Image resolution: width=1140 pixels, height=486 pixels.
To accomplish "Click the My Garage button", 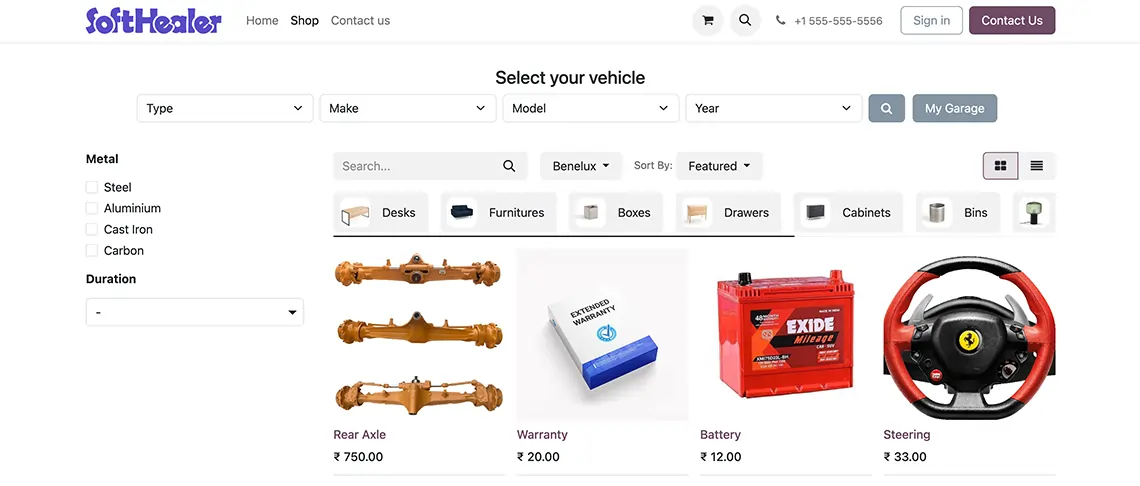I will 955,108.
